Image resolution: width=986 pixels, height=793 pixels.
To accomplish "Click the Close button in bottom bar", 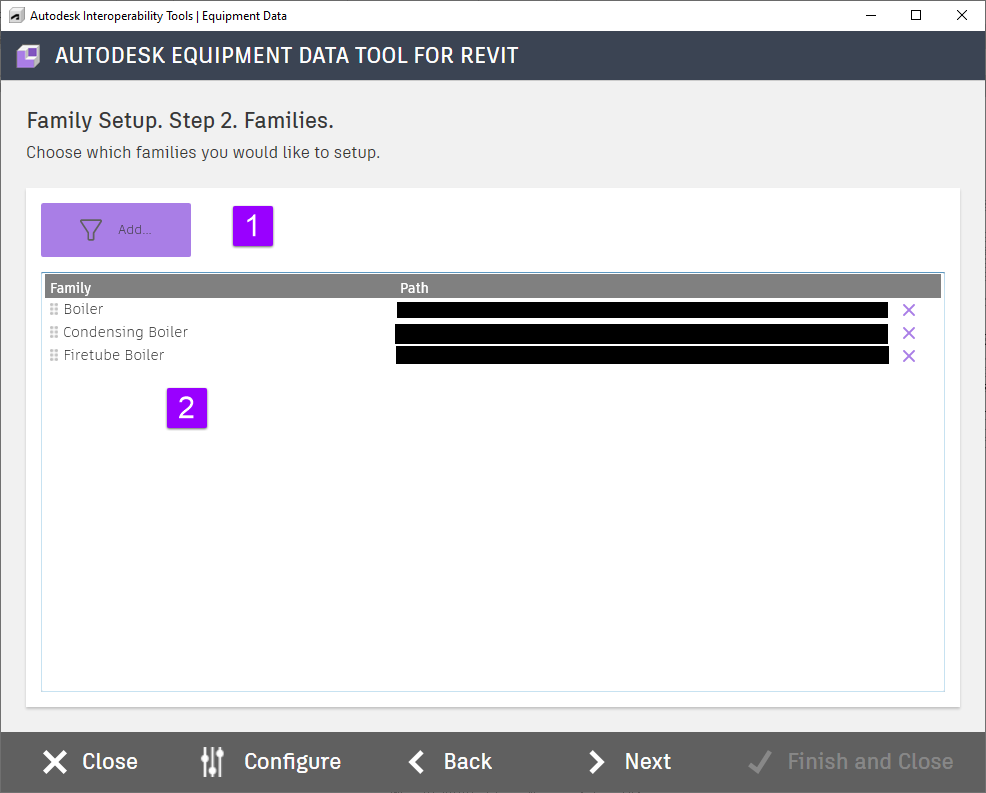I will click(x=90, y=762).
